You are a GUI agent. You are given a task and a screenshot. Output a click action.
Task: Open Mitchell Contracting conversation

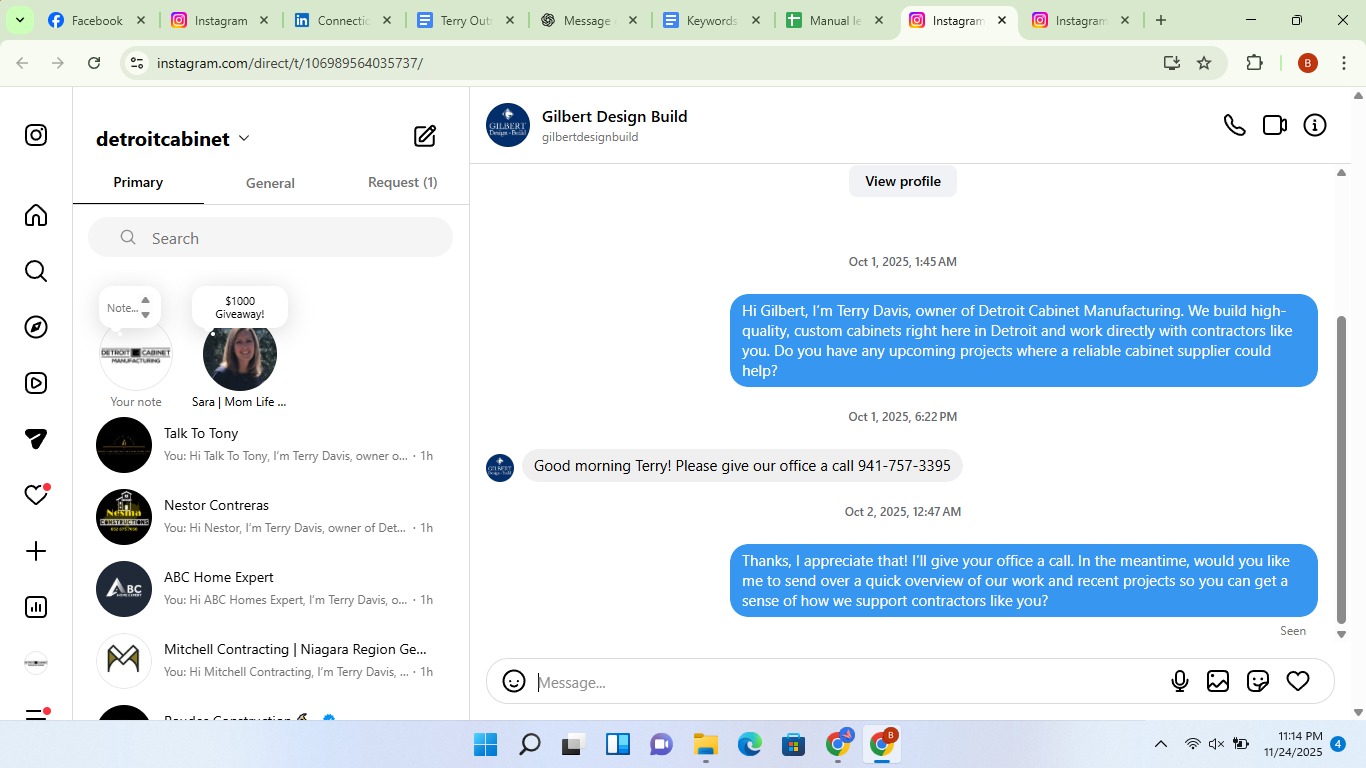pos(270,661)
